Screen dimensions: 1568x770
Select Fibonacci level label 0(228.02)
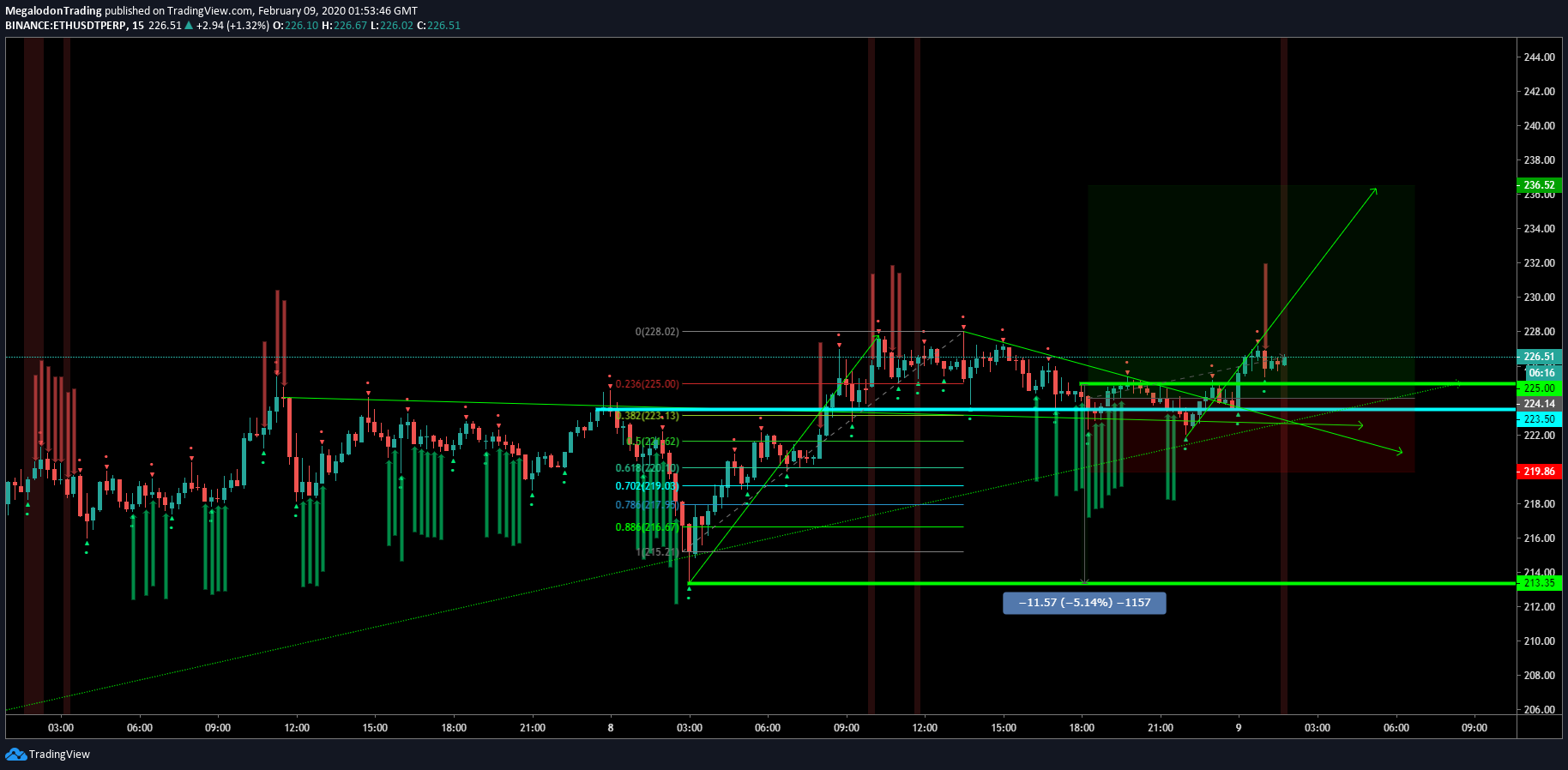point(657,332)
